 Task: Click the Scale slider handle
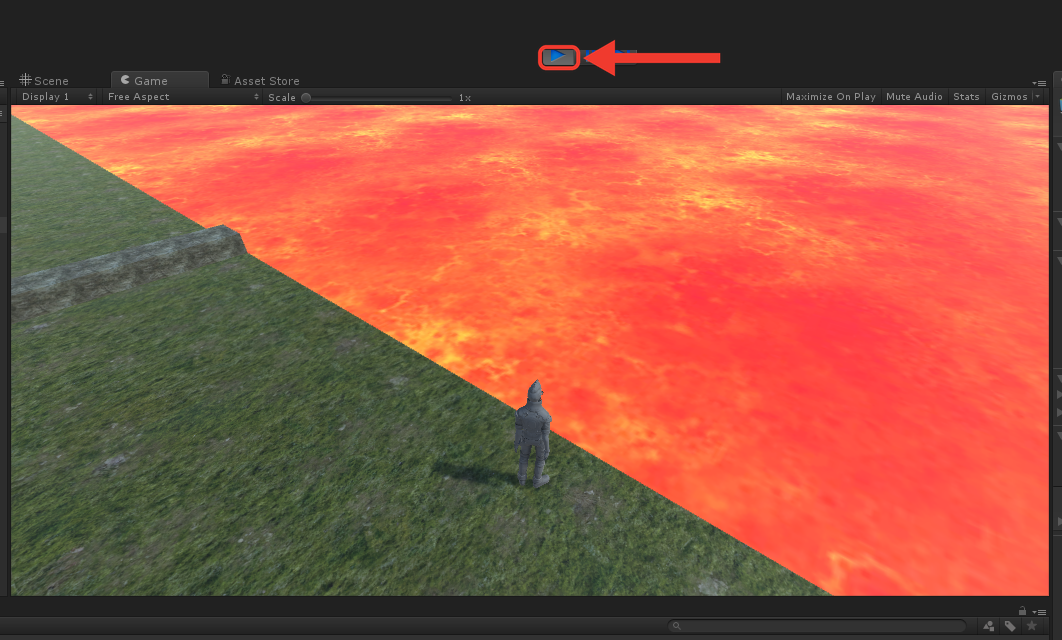coord(306,98)
